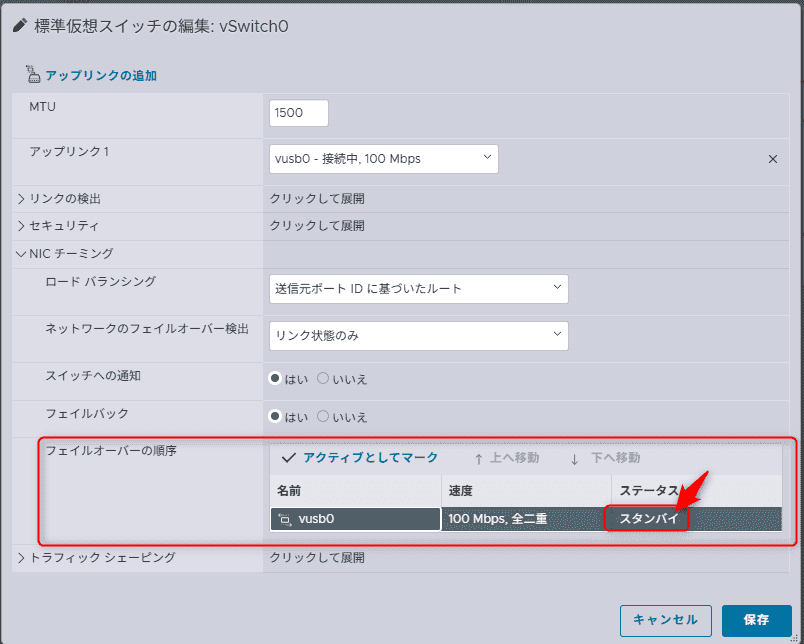Viewport: 804px width, 644px height.
Task: Expand the セキュリティ section
Action: coord(21,226)
